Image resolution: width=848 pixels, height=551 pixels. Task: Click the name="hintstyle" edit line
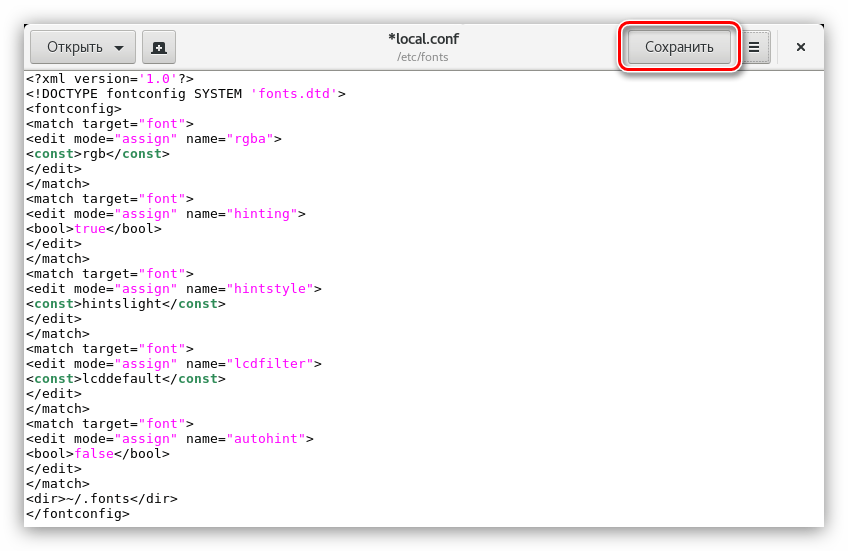tap(174, 289)
